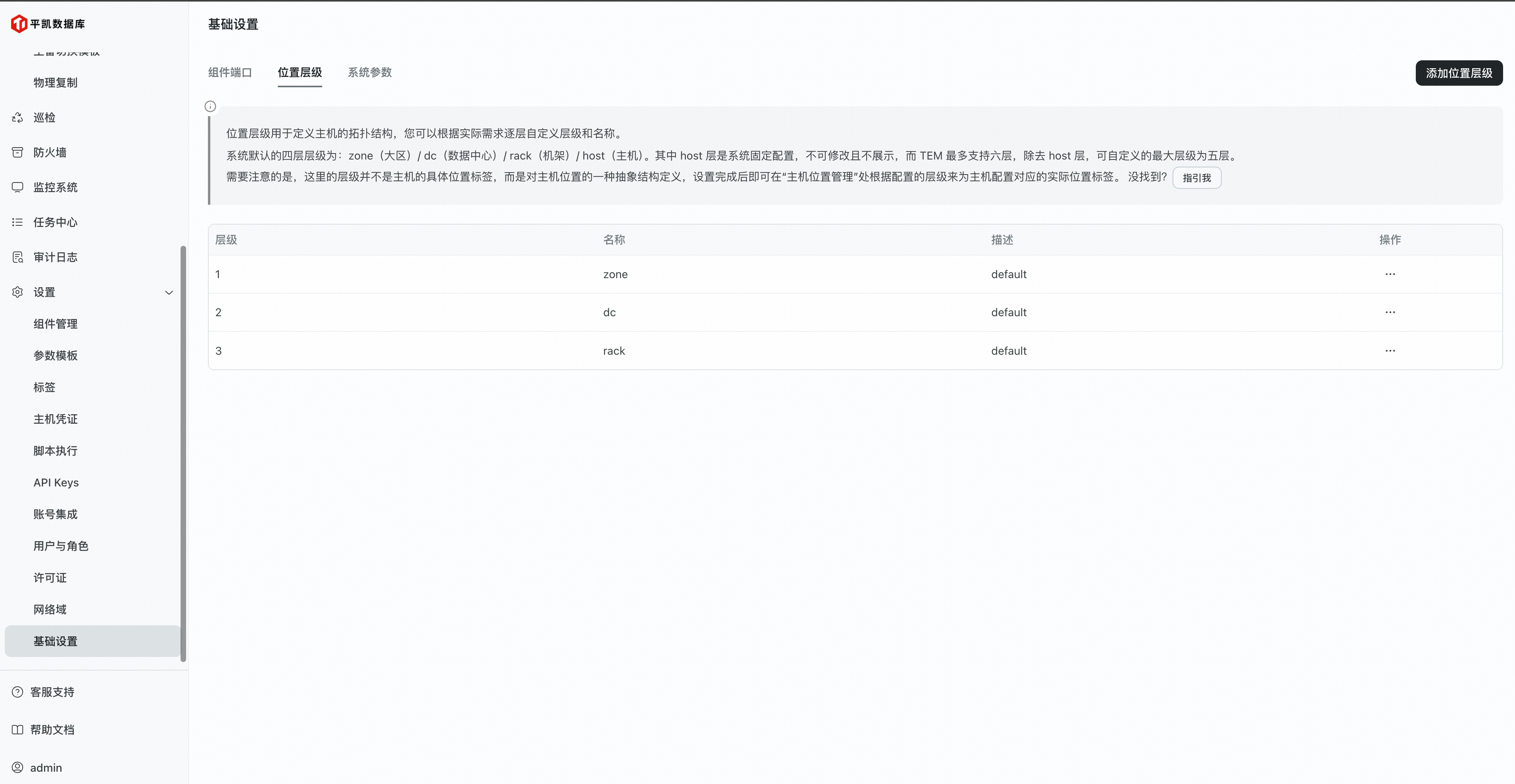Click 客服支持 link
The width and height of the screenshot is (1515, 784).
coord(52,692)
